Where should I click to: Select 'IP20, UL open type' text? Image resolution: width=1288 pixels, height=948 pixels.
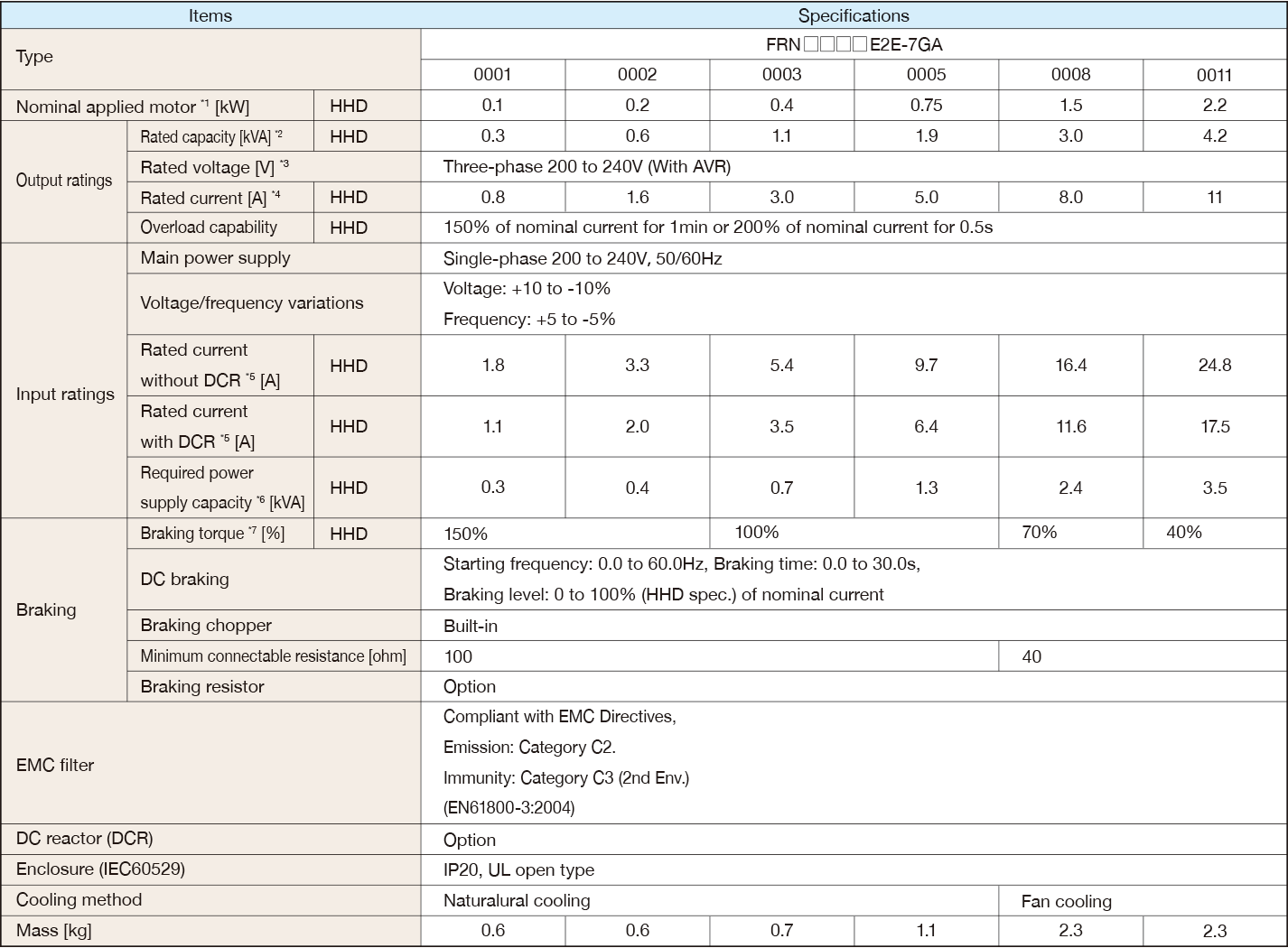(x=518, y=870)
